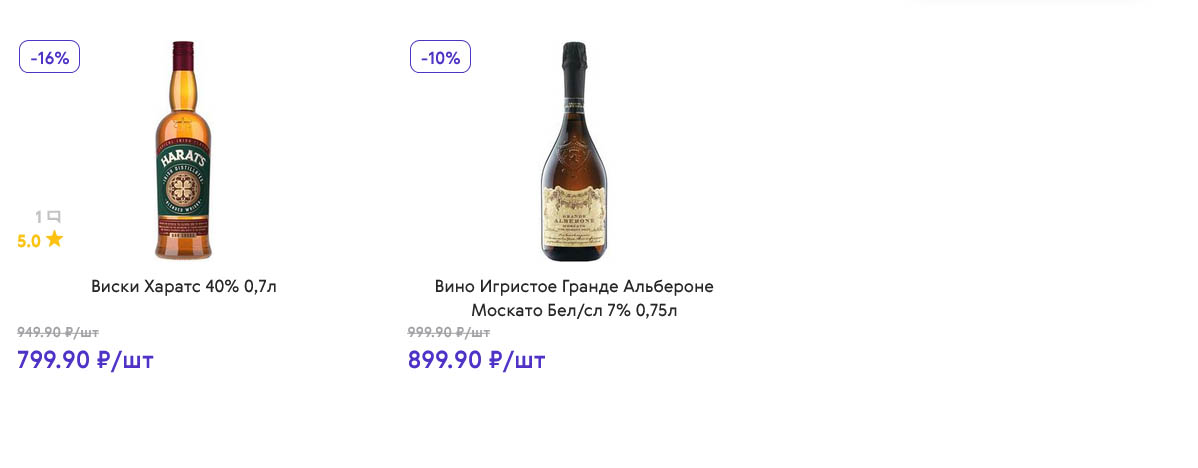1198x468 pixels.
Task: Open the Виски Харатс 40% 0,7л product link
Action: pos(183,287)
